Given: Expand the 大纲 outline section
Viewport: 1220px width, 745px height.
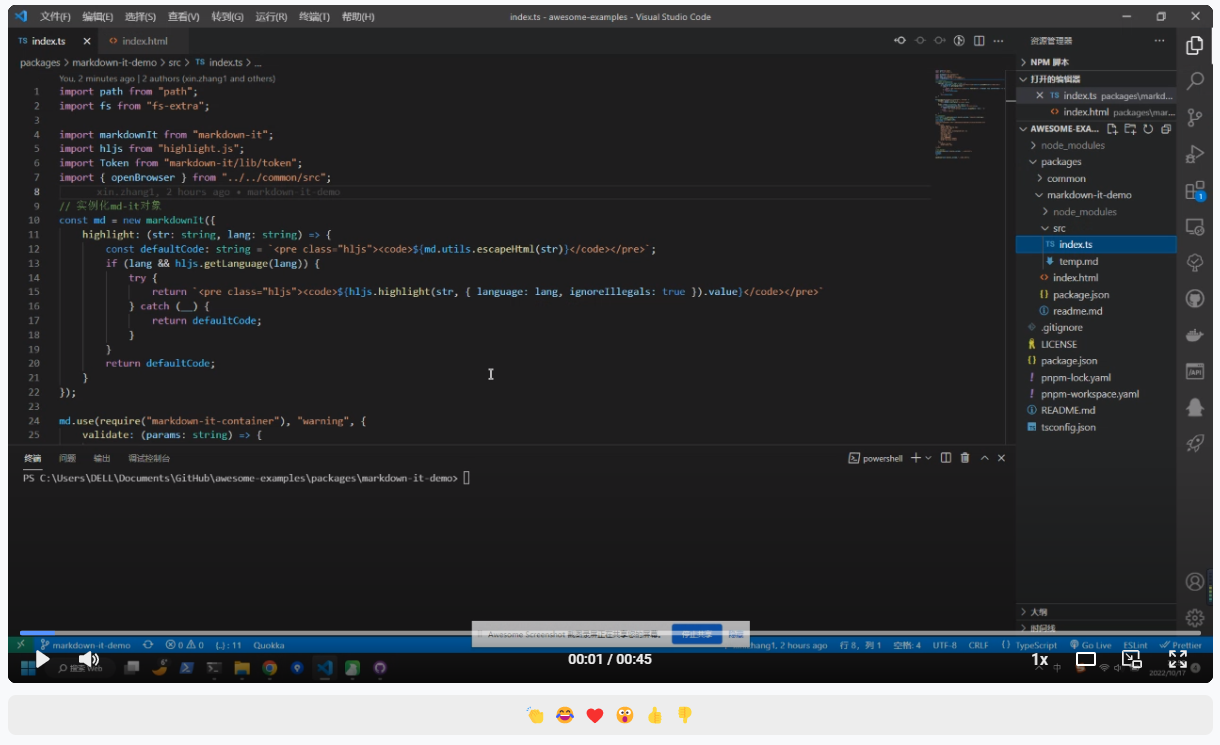Looking at the screenshot, I should (1097, 611).
